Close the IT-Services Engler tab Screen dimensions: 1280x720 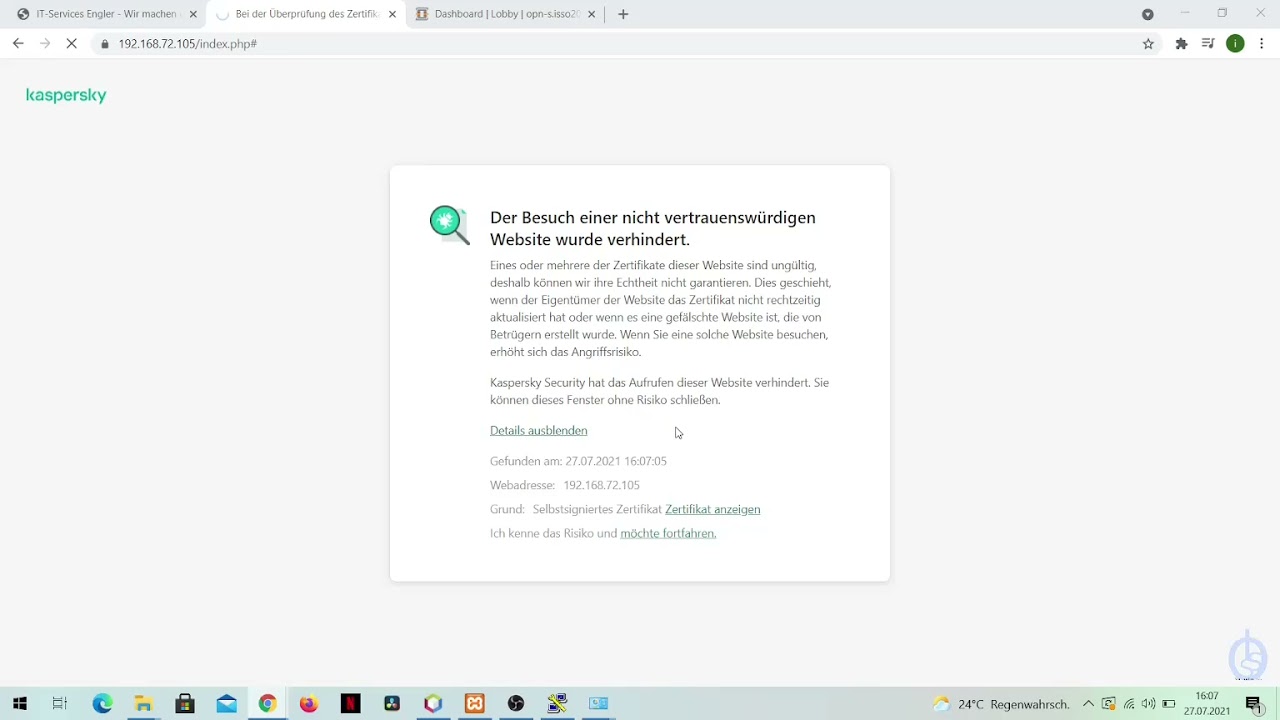(193, 14)
